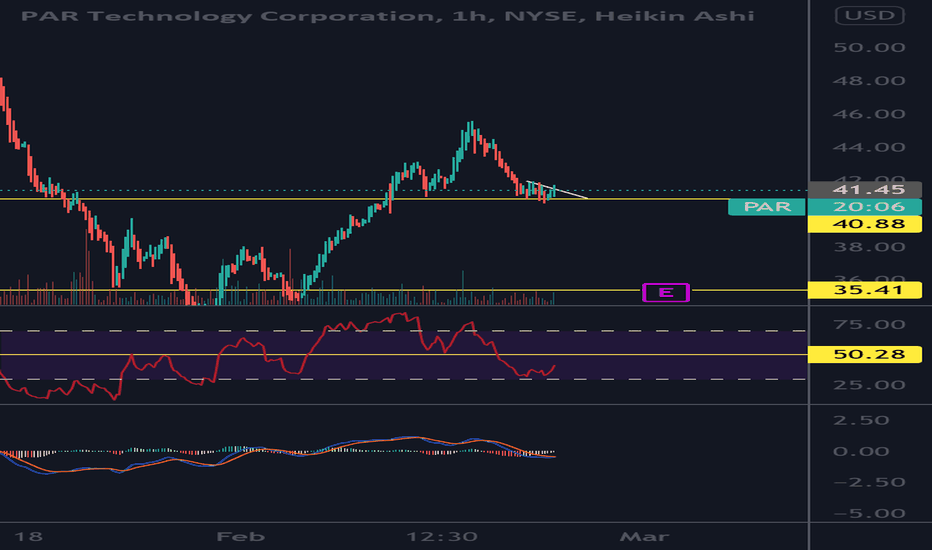
Task: Click the Feb date on time axis
Action: [240, 537]
